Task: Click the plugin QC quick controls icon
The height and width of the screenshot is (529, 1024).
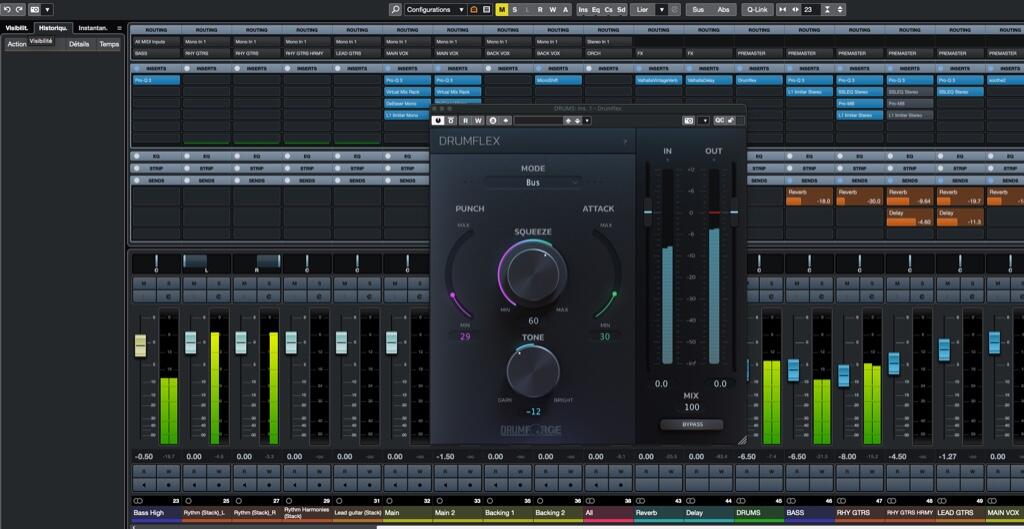Action: click(719, 120)
